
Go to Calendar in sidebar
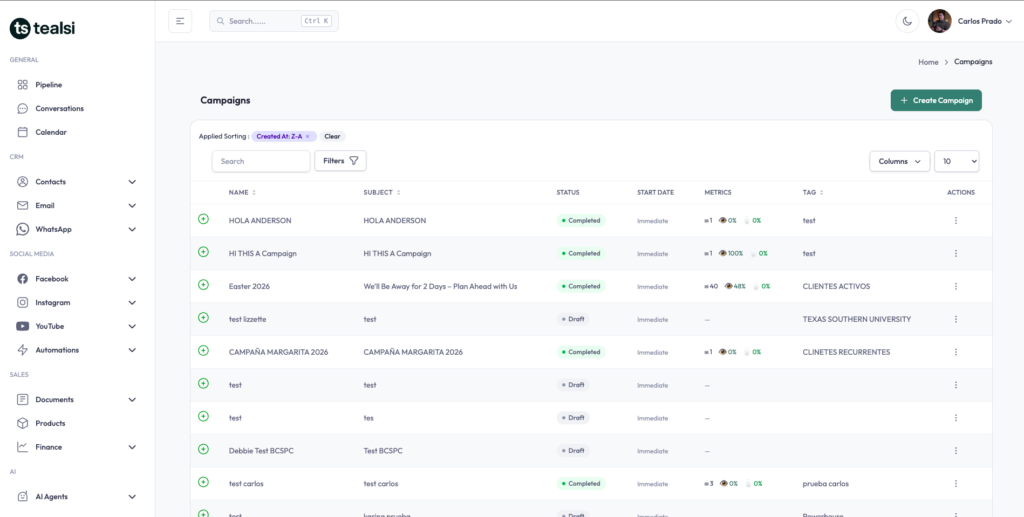coord(50,132)
